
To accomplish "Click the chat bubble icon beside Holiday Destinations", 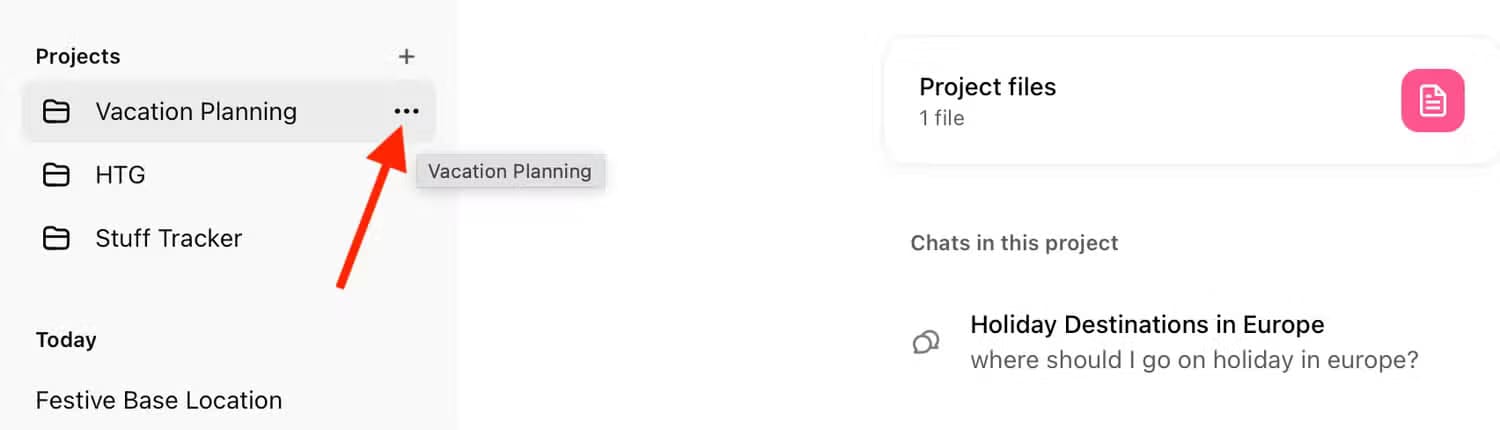I will coord(926,342).
